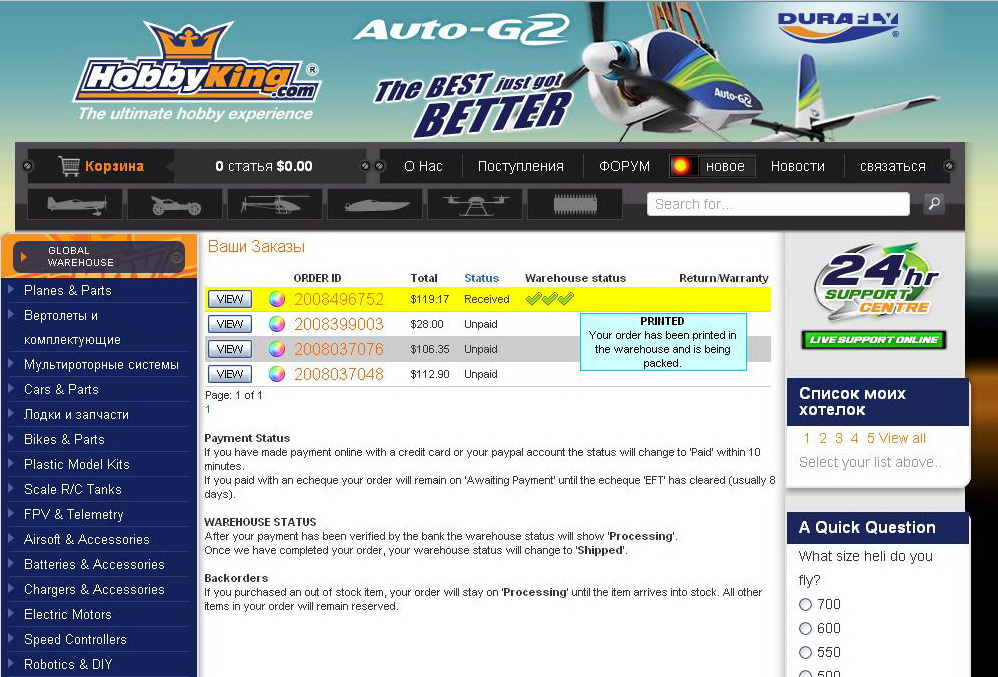998x677 pixels.
Task: Click the Durafly logo in the banner
Action: 838,26
